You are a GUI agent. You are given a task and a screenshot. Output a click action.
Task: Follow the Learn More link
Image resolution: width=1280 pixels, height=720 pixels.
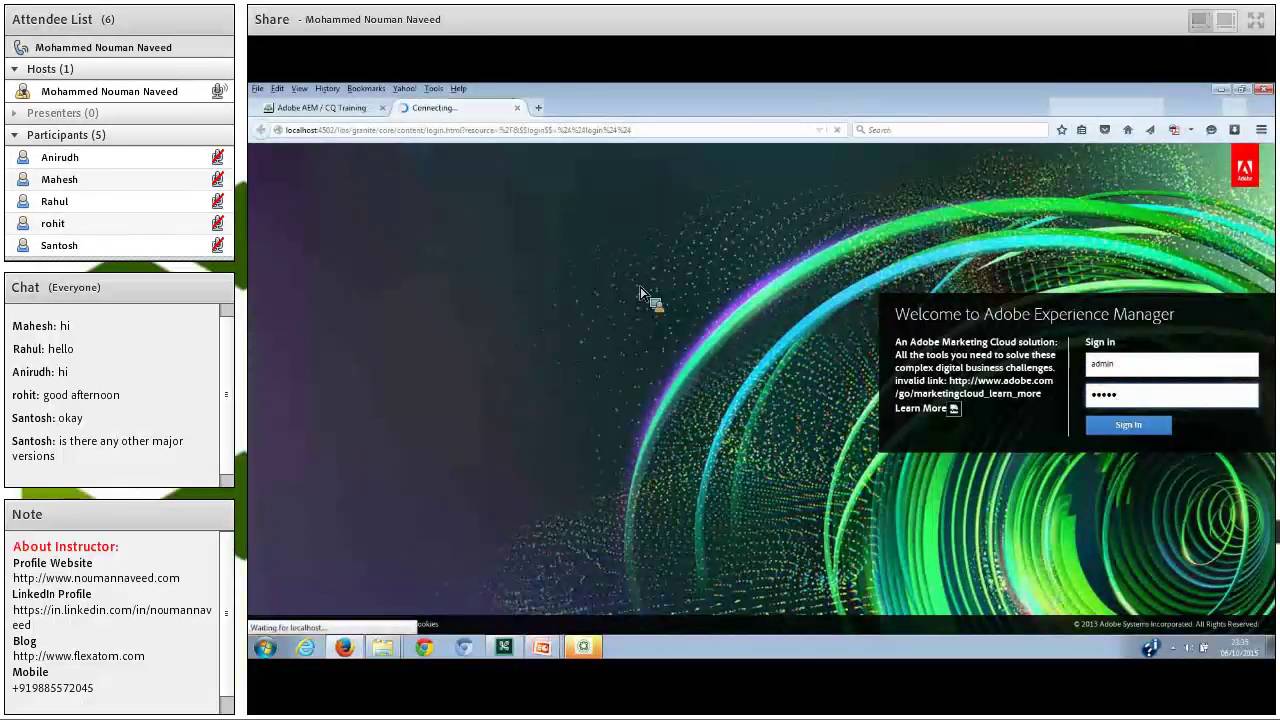pos(921,408)
